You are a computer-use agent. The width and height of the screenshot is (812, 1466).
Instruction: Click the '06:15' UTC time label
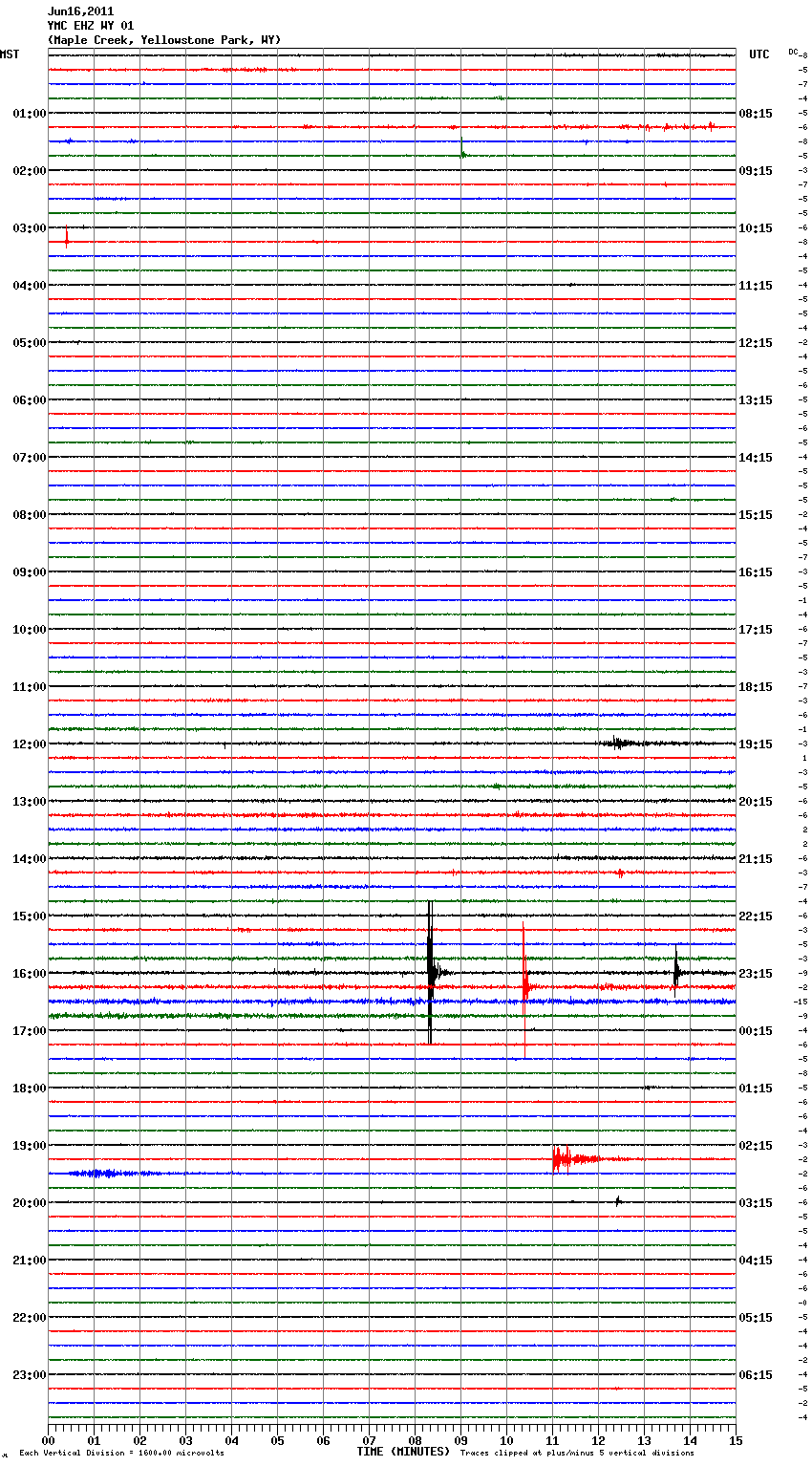(756, 1375)
